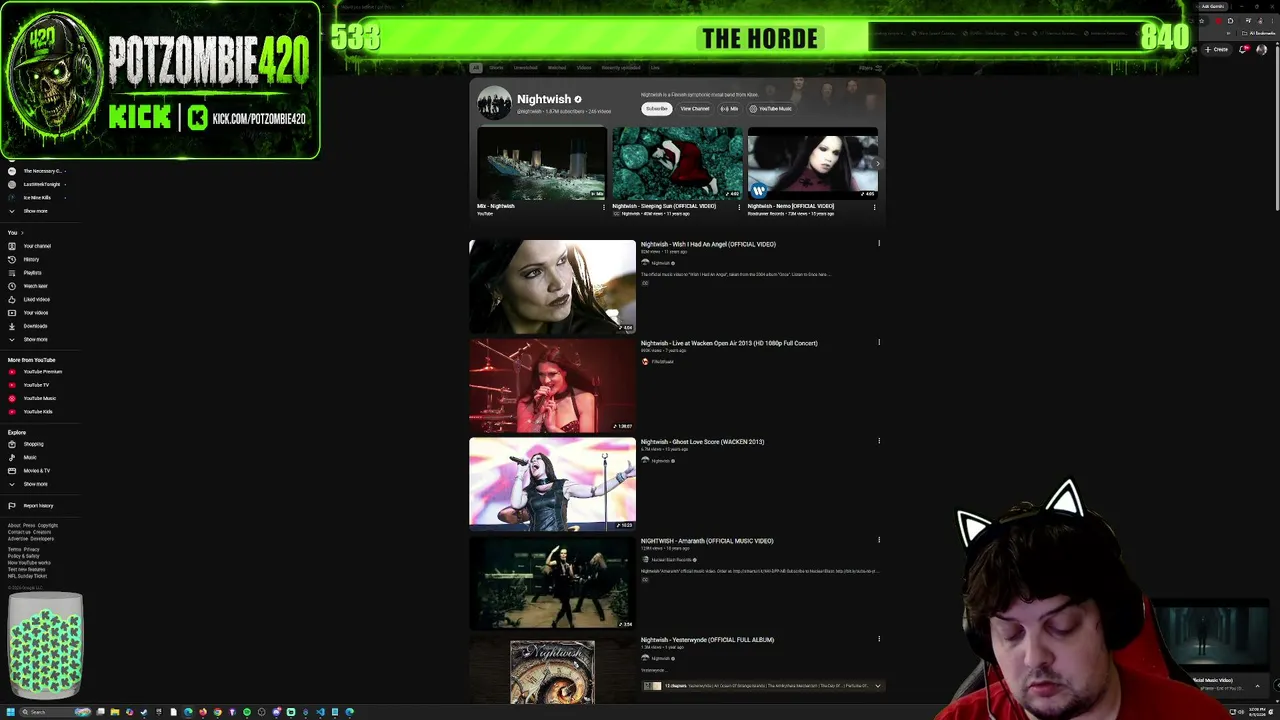Open Spotify from the taskbar
The height and width of the screenshot is (720, 1280).
click(247, 712)
